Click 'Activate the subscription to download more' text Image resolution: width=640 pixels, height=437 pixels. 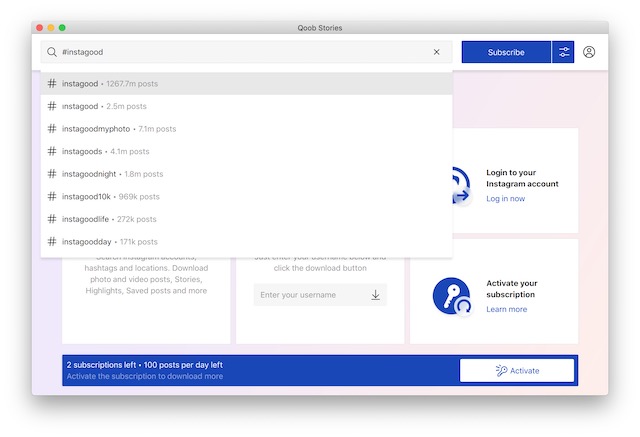(145, 376)
